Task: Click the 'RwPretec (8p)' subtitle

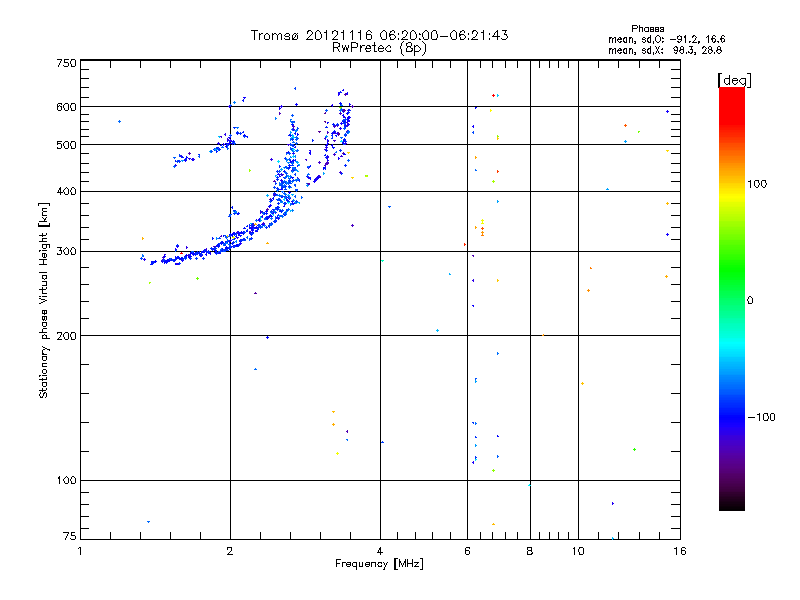Action: point(379,48)
